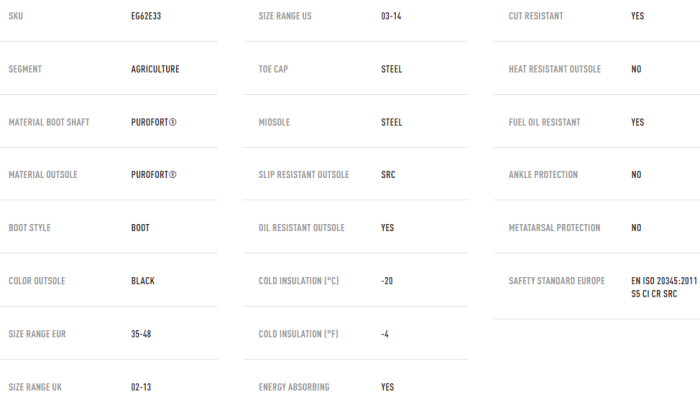Screen dimensions: 700x407
Task: Click the Metatarsal Protection label
Action: coord(555,228)
